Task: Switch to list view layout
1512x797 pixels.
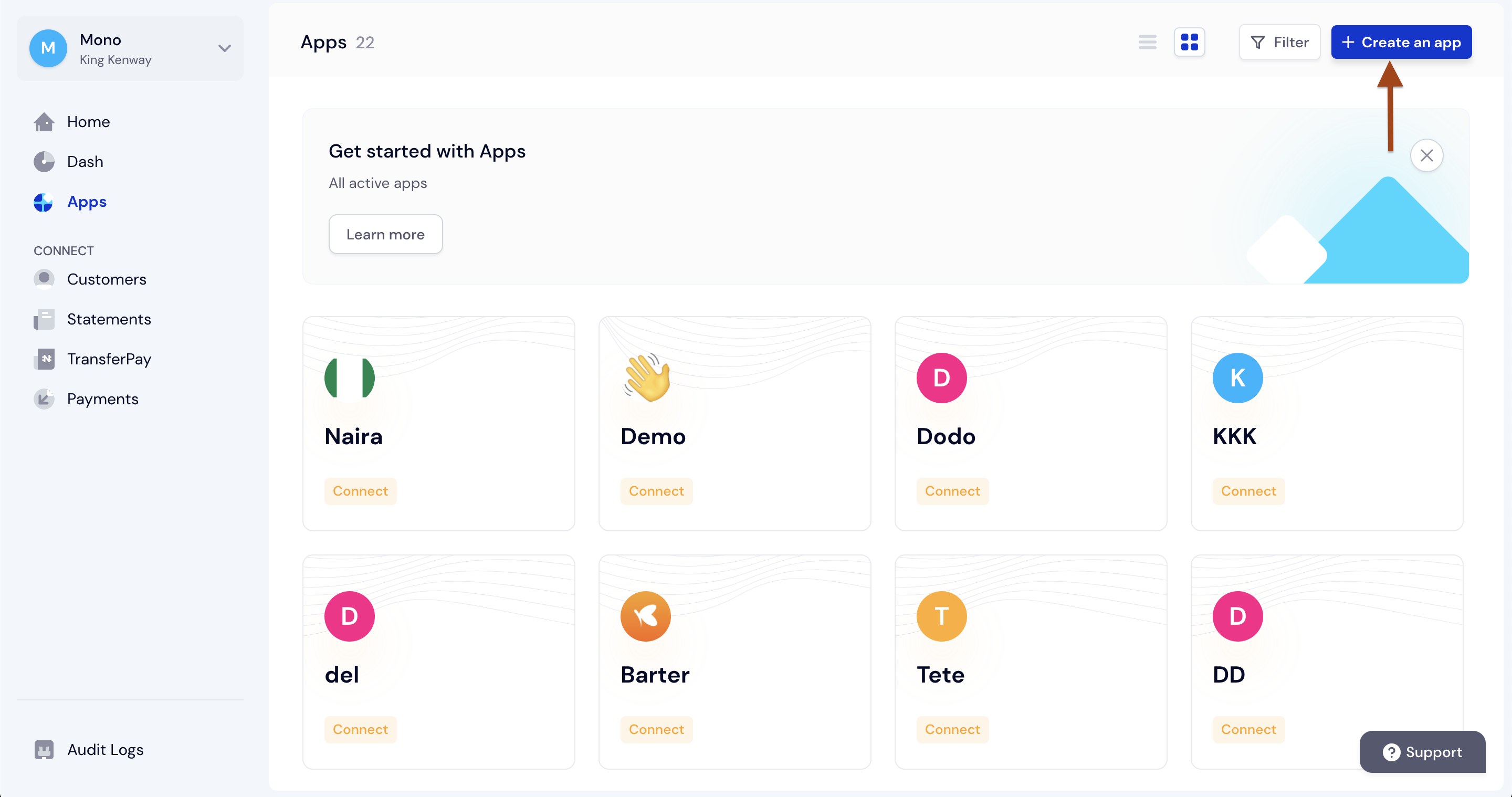Action: coord(1147,42)
